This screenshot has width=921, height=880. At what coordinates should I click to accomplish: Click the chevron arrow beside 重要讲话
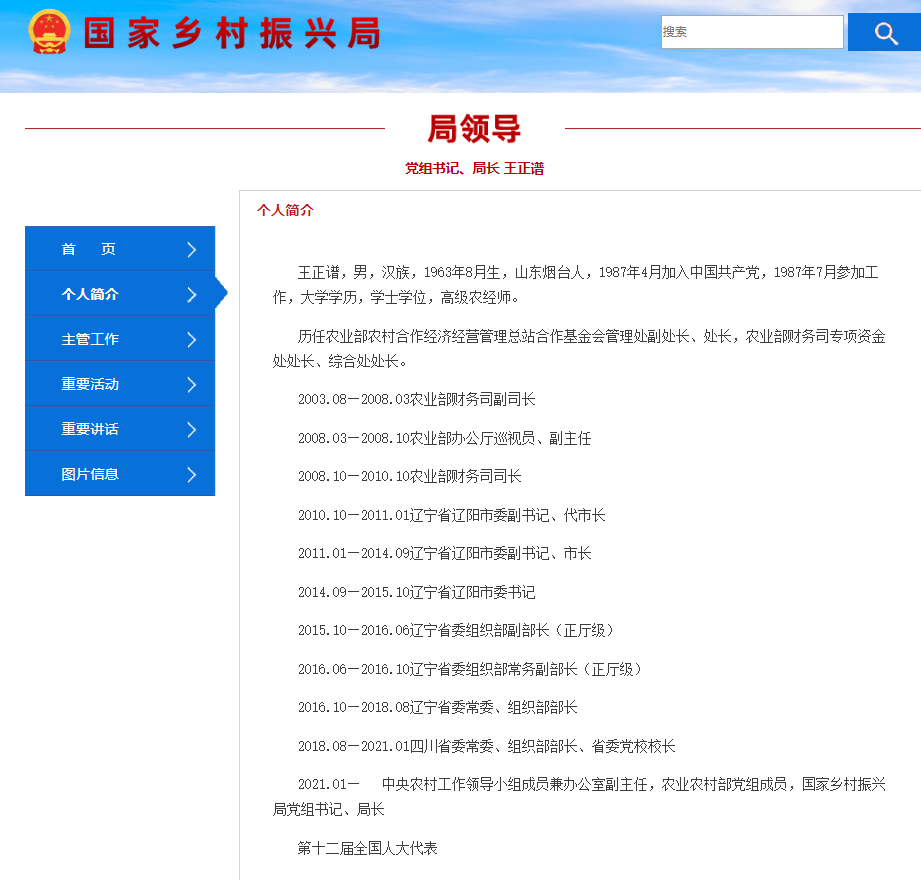(x=191, y=429)
